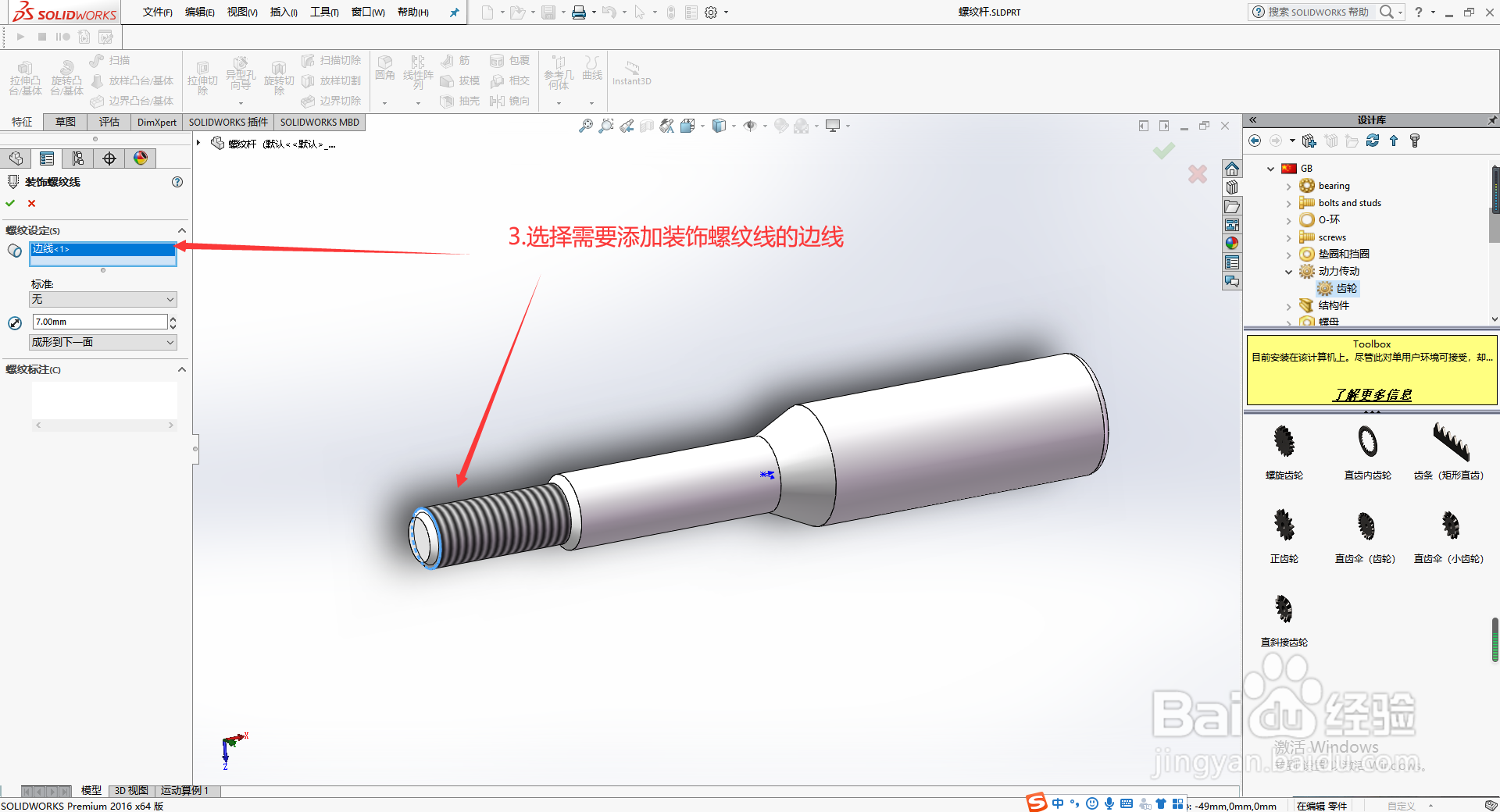The width and height of the screenshot is (1500, 812).
Task: Open SolidWorks Forum task pane tab
Action: coord(1232,281)
